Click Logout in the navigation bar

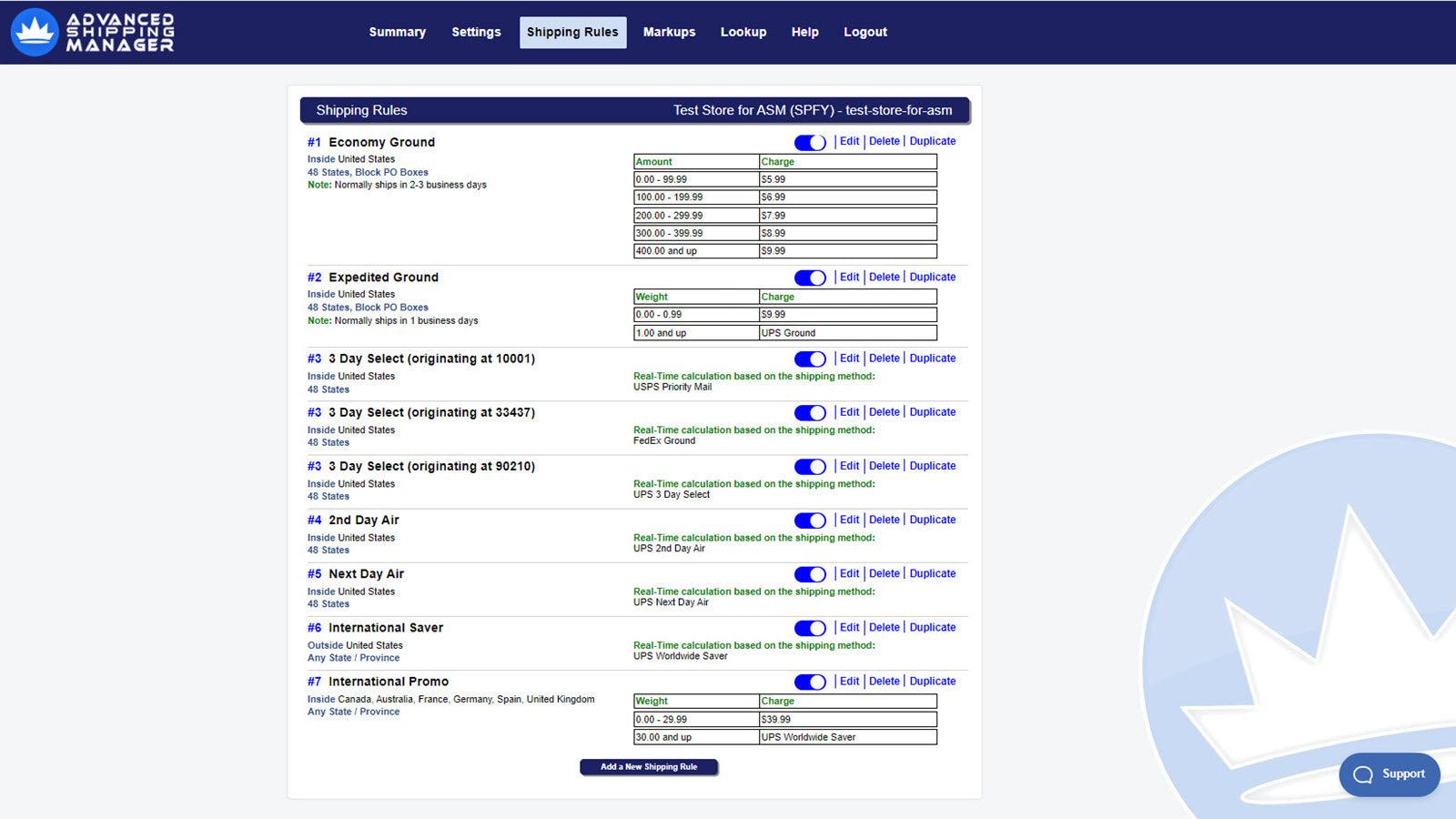coord(864,32)
